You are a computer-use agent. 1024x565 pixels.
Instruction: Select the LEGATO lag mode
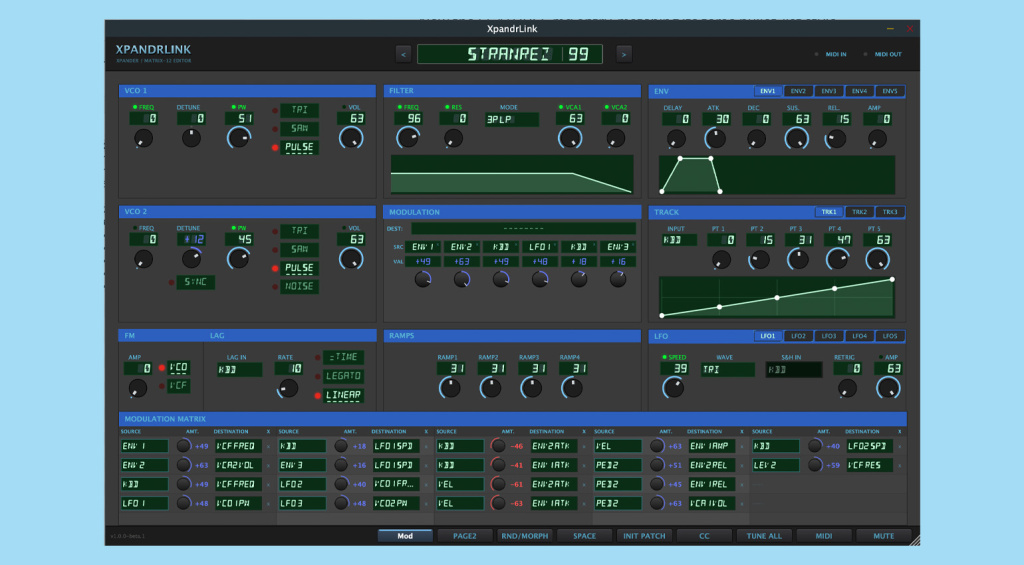tap(343, 376)
